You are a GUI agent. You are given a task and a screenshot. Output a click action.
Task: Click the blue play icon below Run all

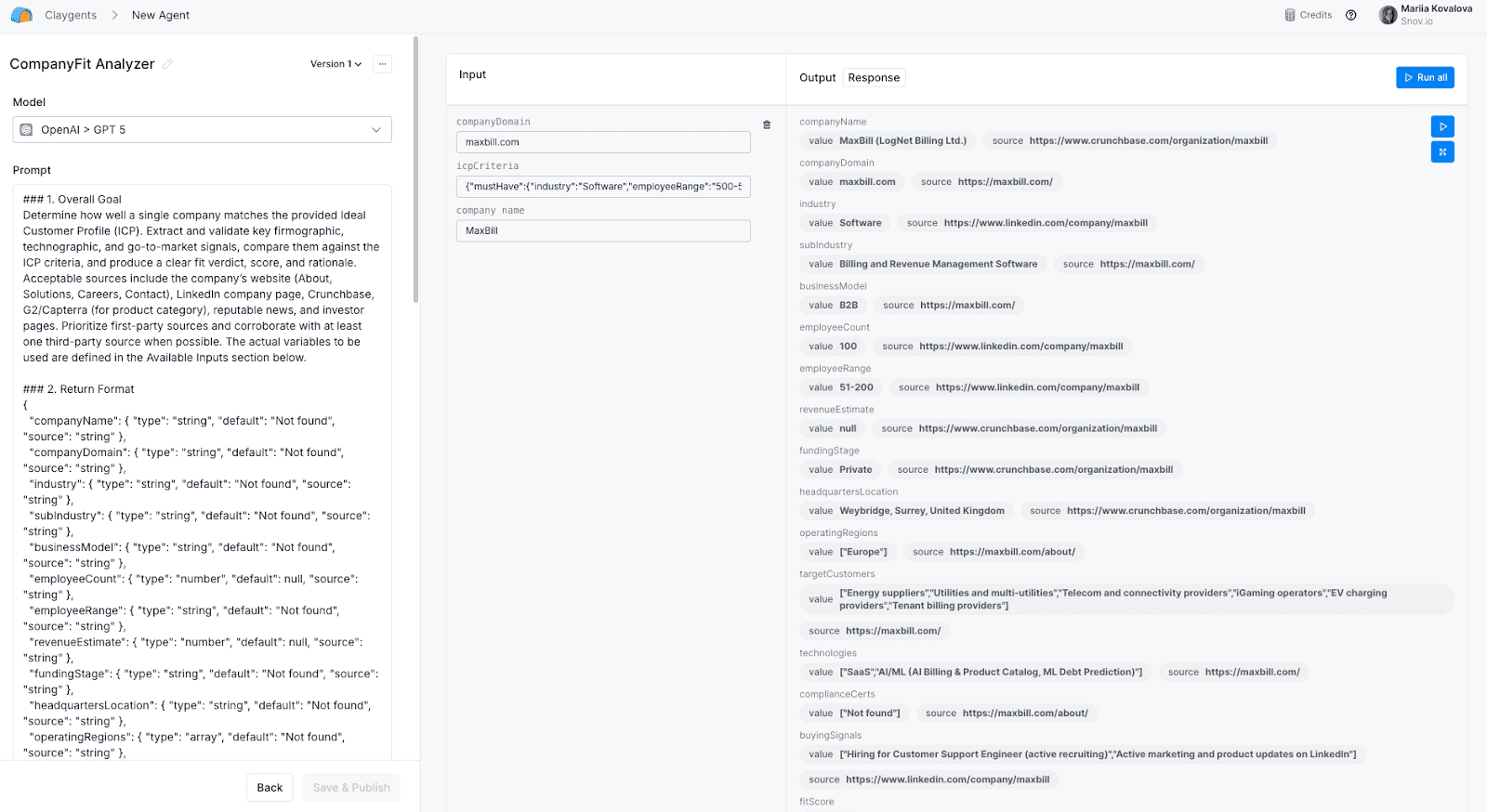coord(1442,126)
